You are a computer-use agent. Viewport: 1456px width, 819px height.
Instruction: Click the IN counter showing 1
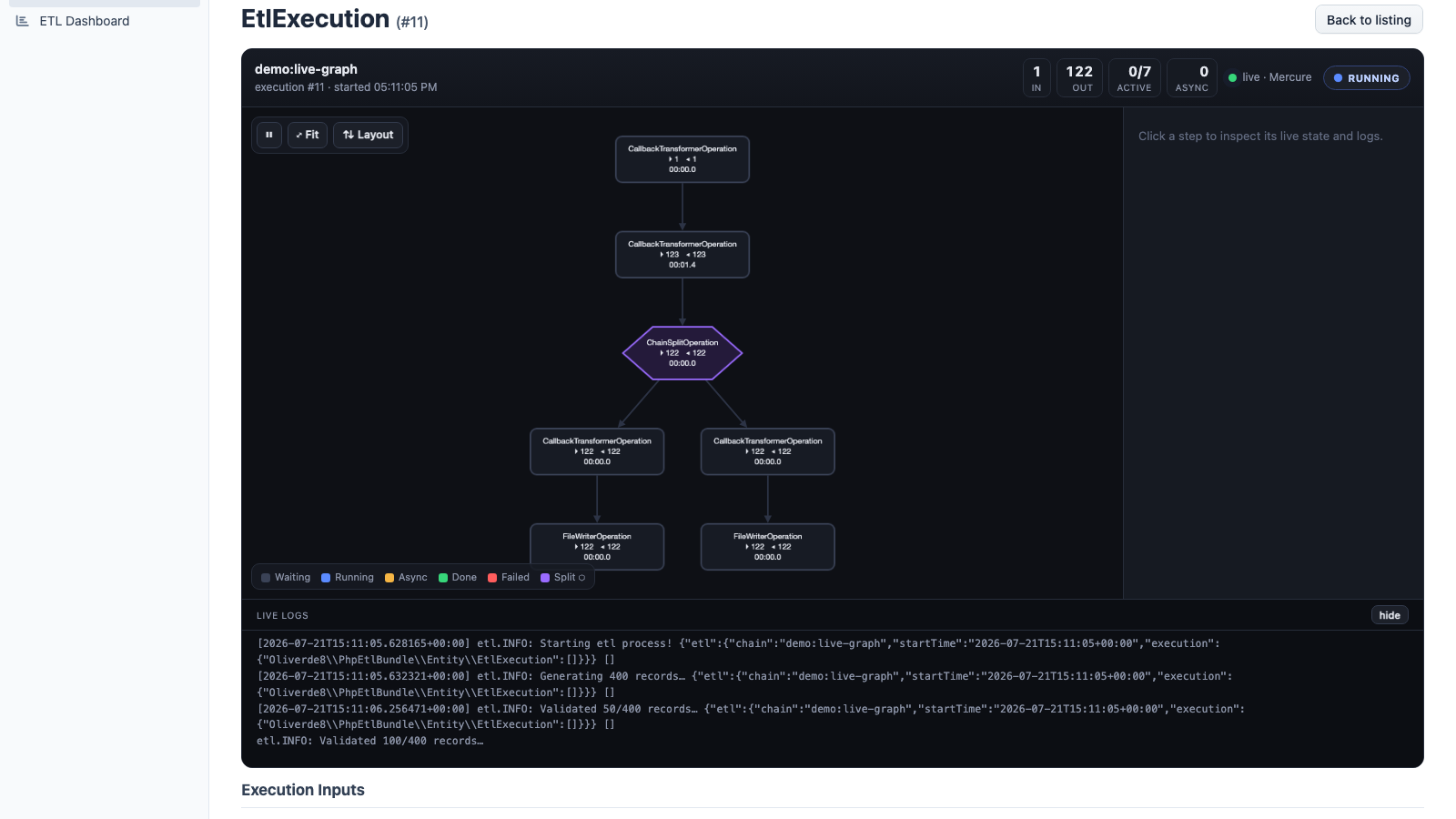point(1036,78)
